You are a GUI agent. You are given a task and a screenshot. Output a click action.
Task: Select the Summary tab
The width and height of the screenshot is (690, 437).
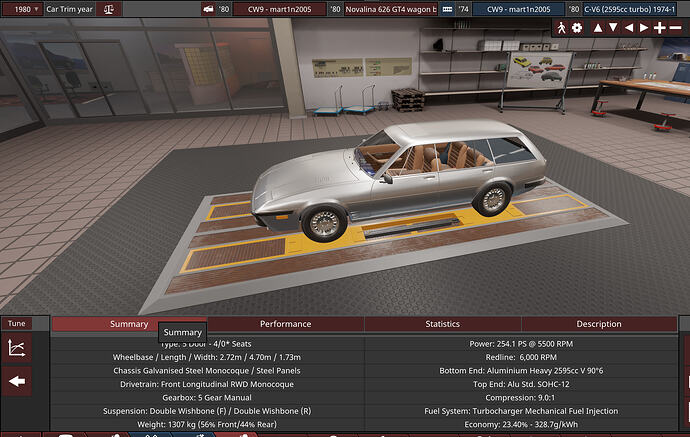click(129, 324)
